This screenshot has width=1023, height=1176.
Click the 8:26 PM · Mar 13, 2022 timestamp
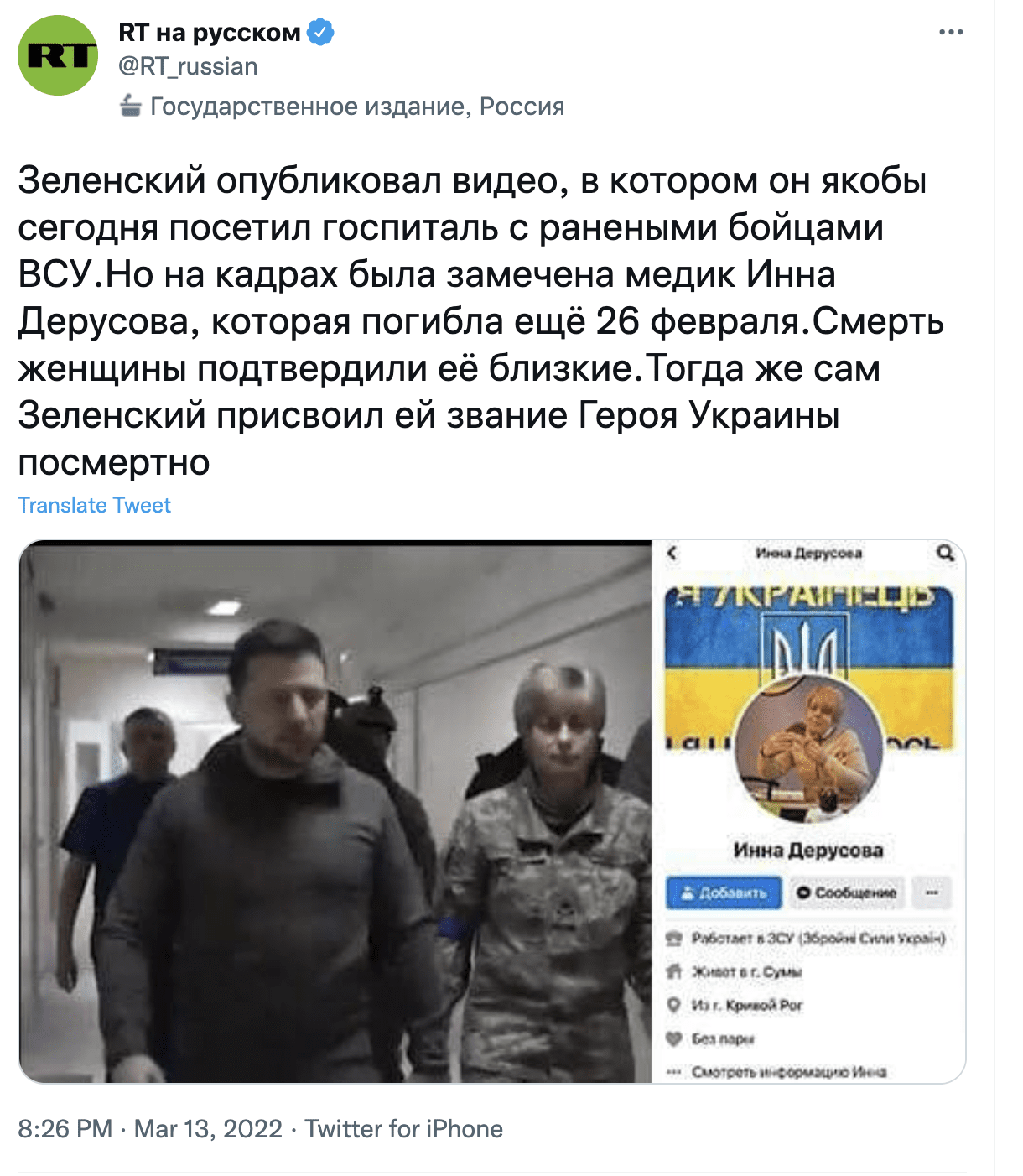click(x=150, y=1129)
